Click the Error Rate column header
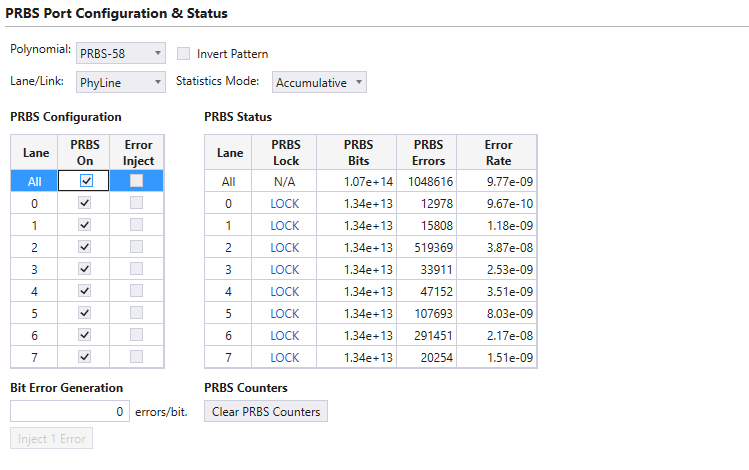Screen dimensions: 749x470 tap(498, 152)
